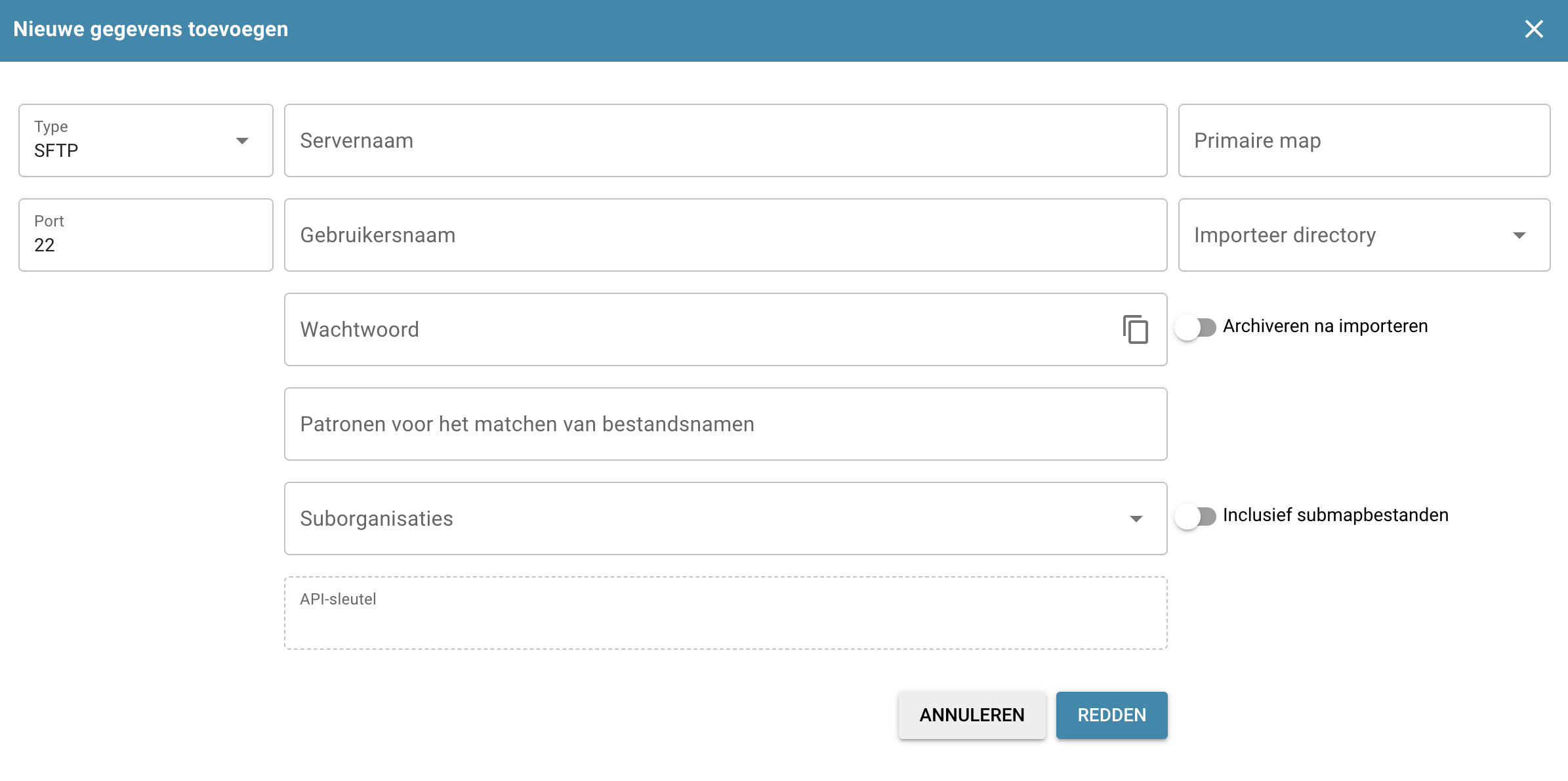The height and width of the screenshot is (781, 1568).
Task: Click the API-sleutel dashed field
Action: pyautogui.click(x=725, y=614)
